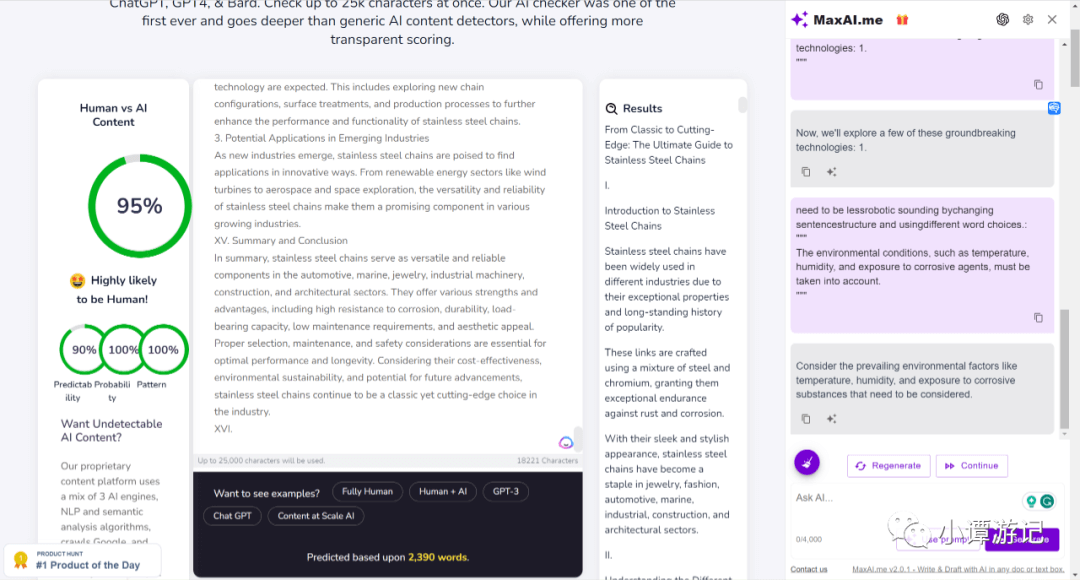1080x580 pixels.
Task: Load the Chat GPT example
Action: tap(232, 516)
